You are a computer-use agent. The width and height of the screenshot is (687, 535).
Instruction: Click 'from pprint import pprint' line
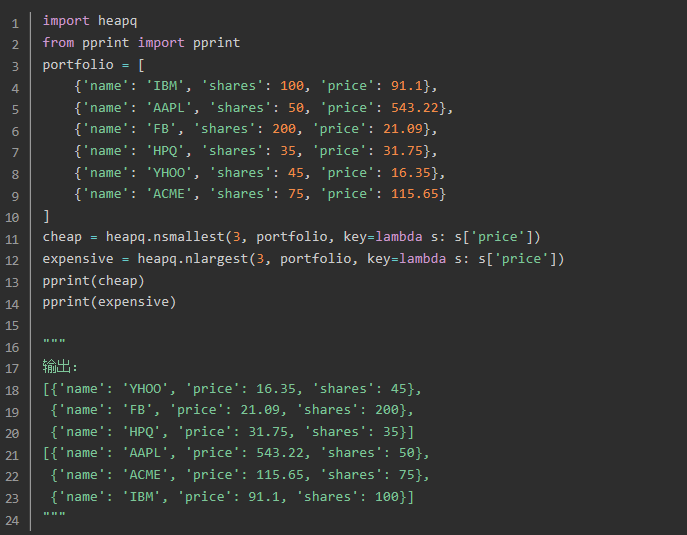(x=141, y=43)
